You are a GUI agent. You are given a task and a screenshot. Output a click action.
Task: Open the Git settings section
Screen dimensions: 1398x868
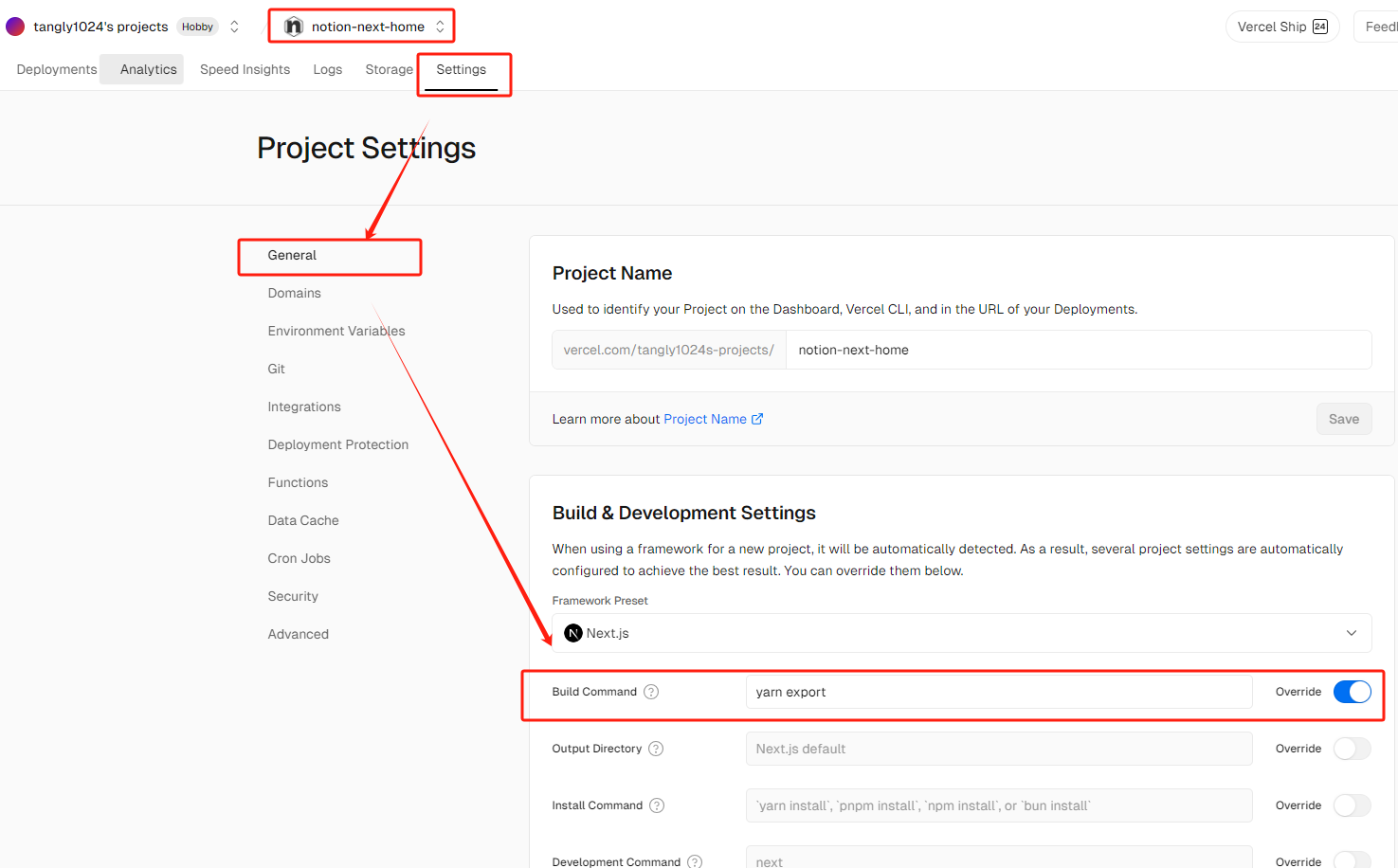pyautogui.click(x=277, y=369)
